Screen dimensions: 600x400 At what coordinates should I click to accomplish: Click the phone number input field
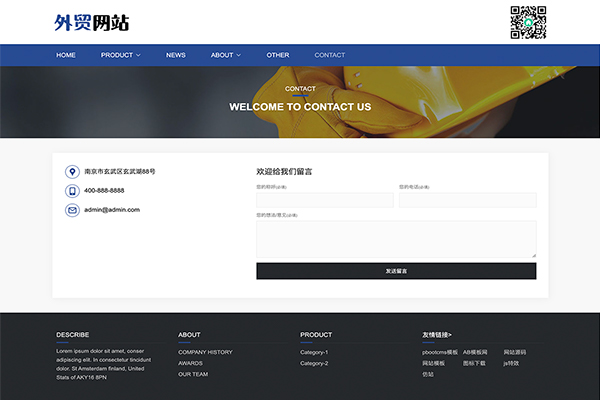pos(467,200)
